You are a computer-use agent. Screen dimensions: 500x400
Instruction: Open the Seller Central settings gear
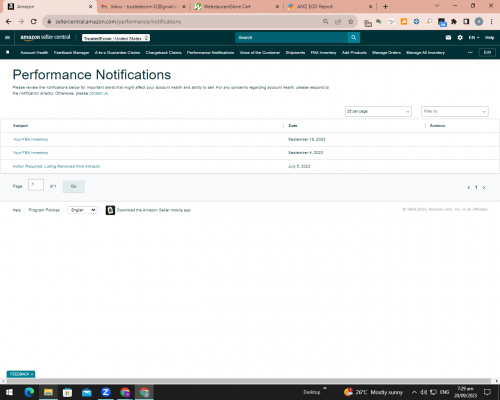point(460,38)
